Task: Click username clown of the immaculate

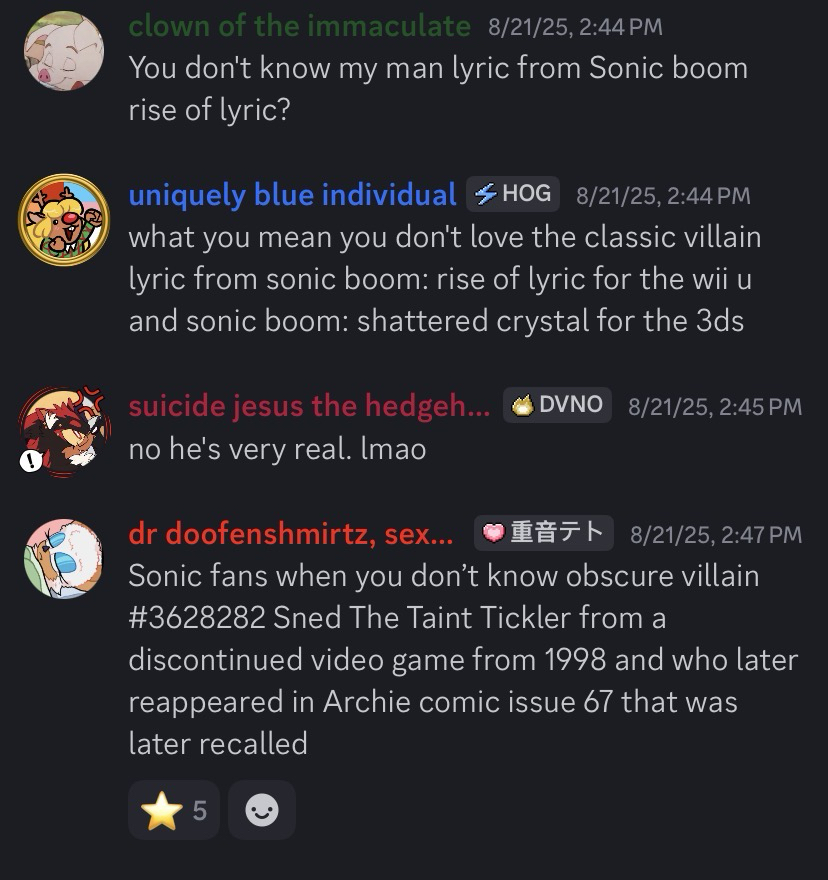Action: click(x=299, y=26)
